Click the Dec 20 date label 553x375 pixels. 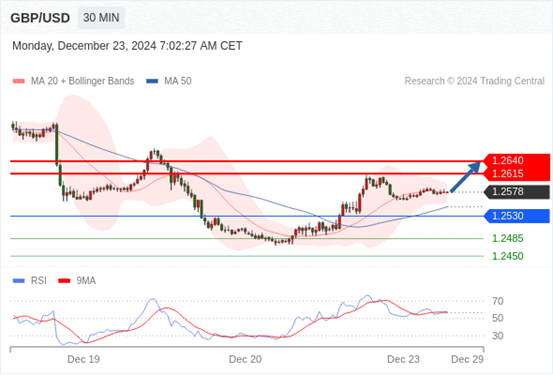(245, 359)
